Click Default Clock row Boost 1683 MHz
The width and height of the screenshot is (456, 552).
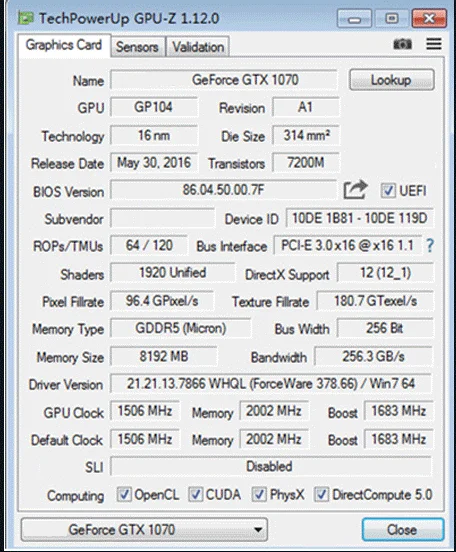point(399,439)
